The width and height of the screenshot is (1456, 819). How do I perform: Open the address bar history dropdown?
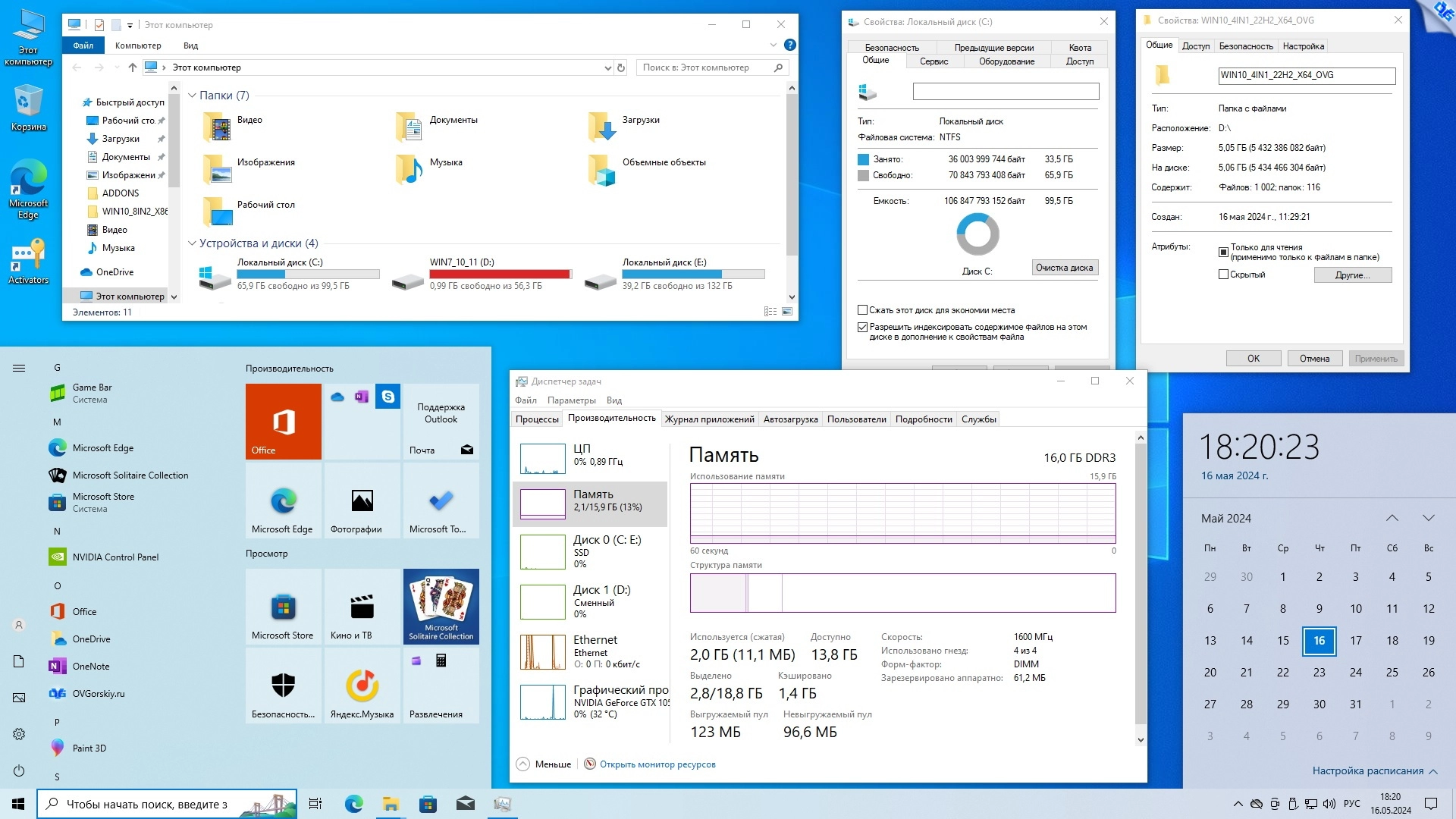click(x=607, y=68)
